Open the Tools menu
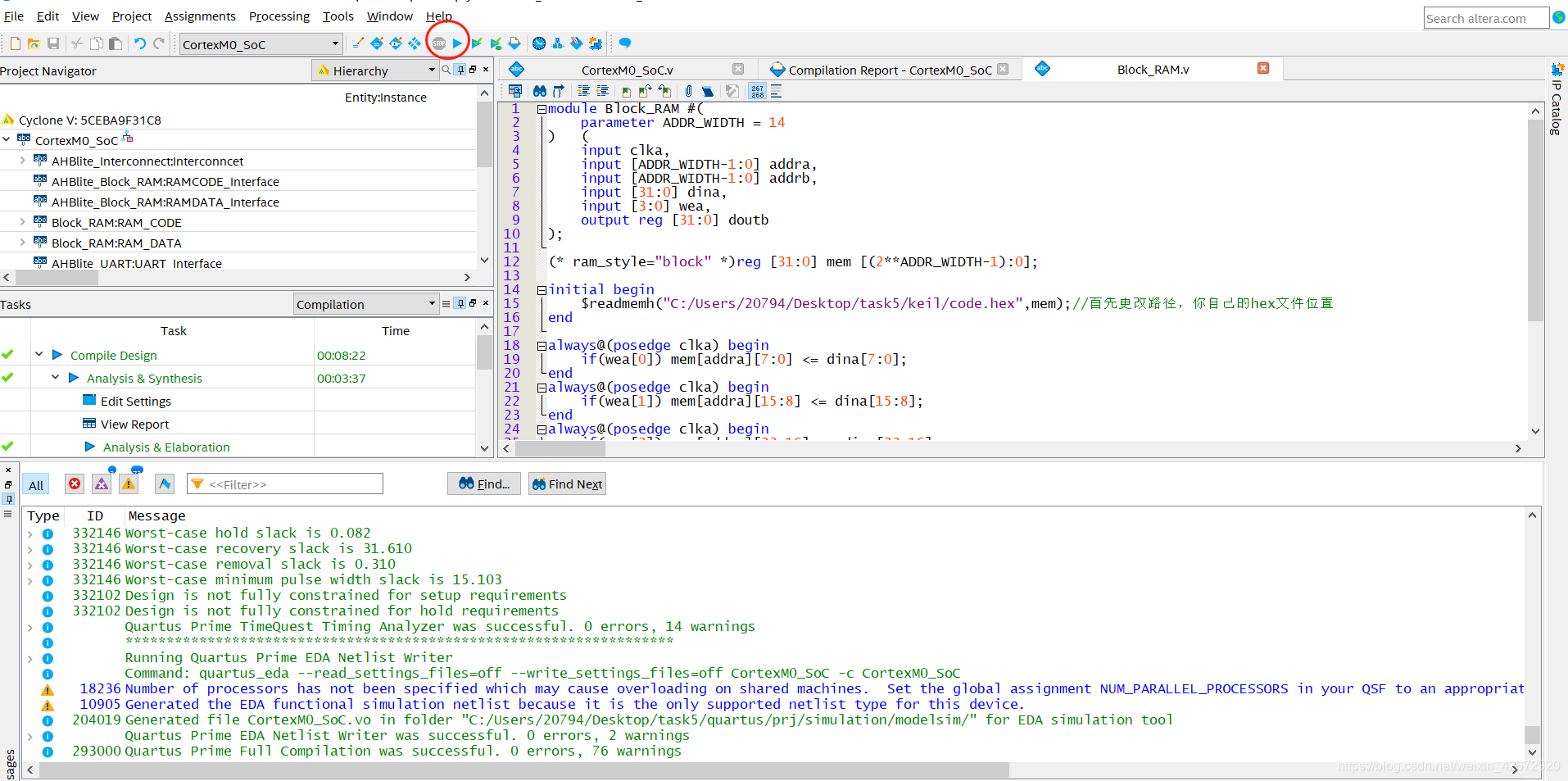The width and height of the screenshot is (1568, 781). tap(338, 16)
